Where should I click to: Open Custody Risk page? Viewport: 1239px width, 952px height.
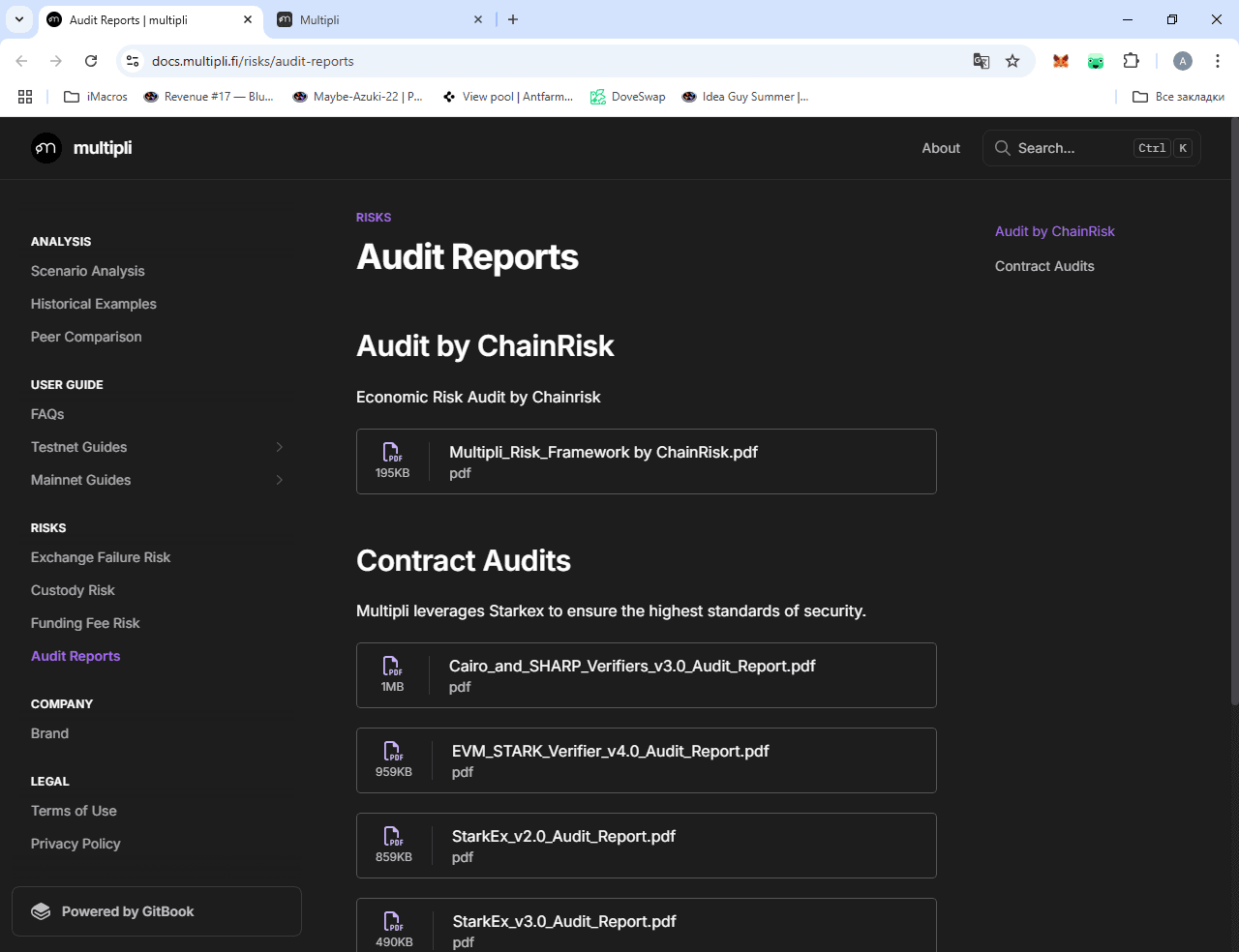73,590
